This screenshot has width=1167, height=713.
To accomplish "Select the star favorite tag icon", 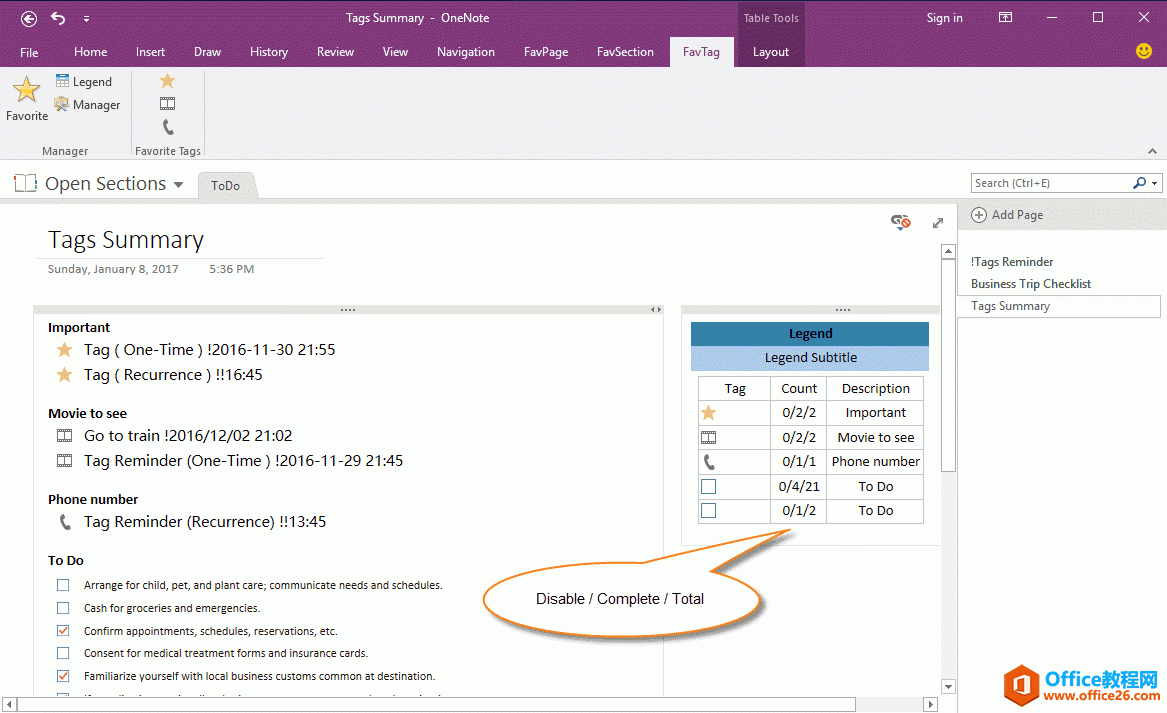I will [166, 79].
